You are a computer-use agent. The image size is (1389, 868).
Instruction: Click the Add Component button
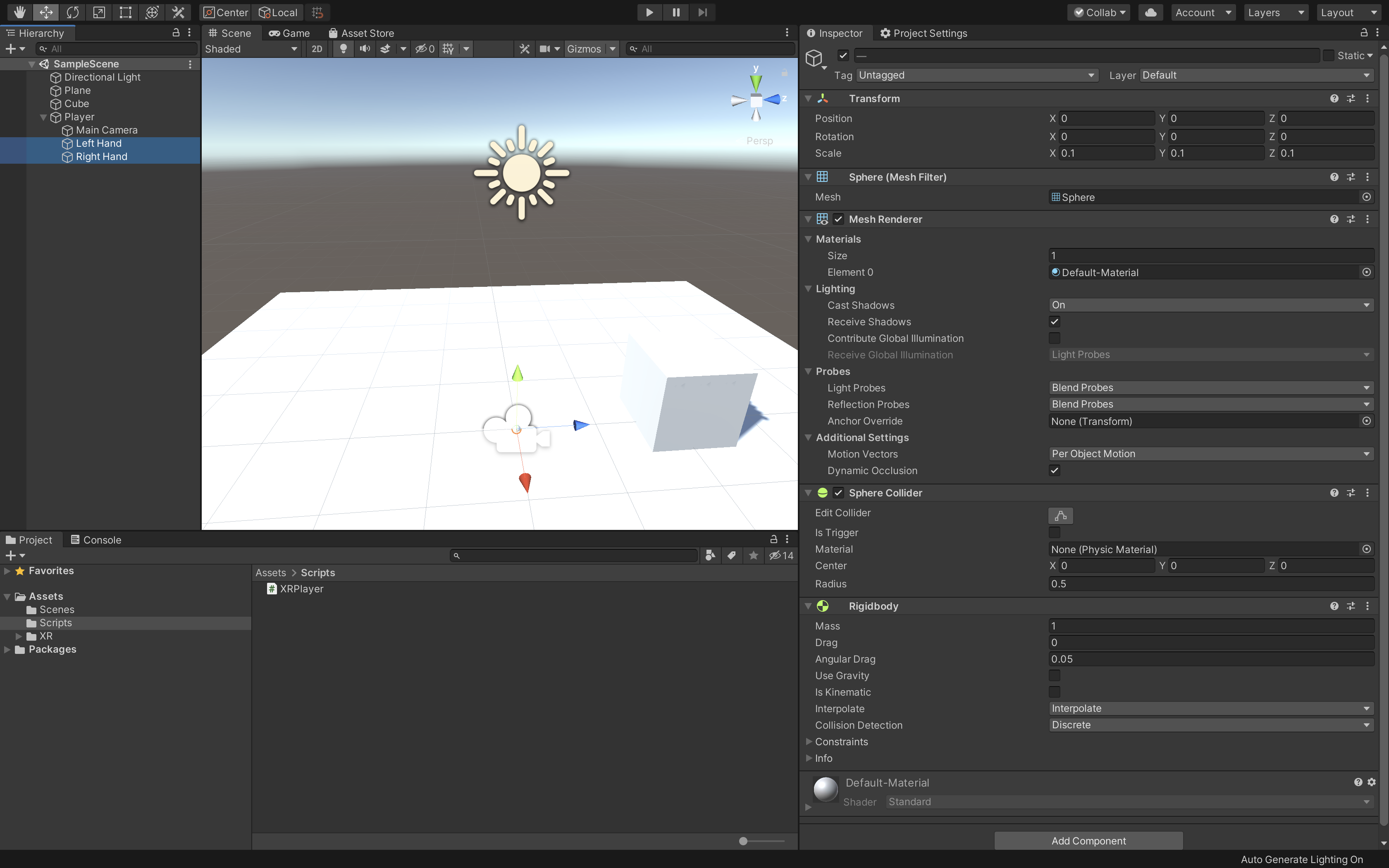pos(1088,840)
